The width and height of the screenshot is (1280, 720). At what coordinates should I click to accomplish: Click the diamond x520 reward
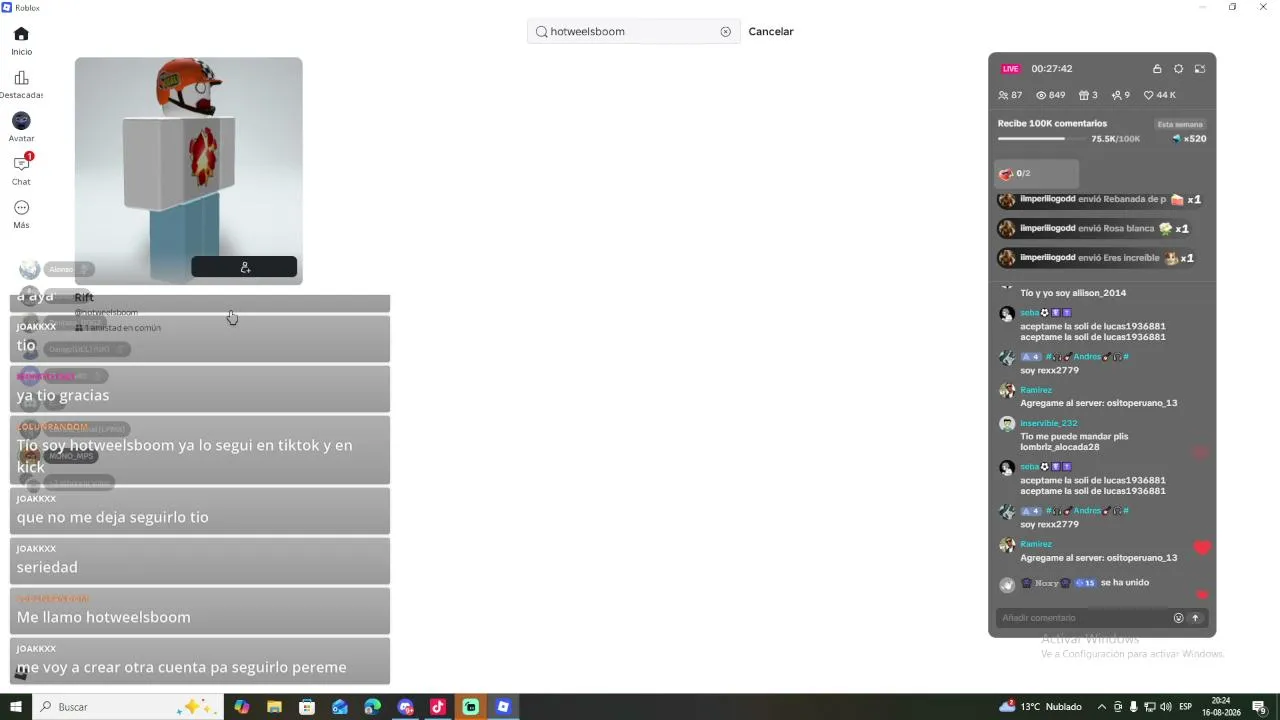[1189, 139]
